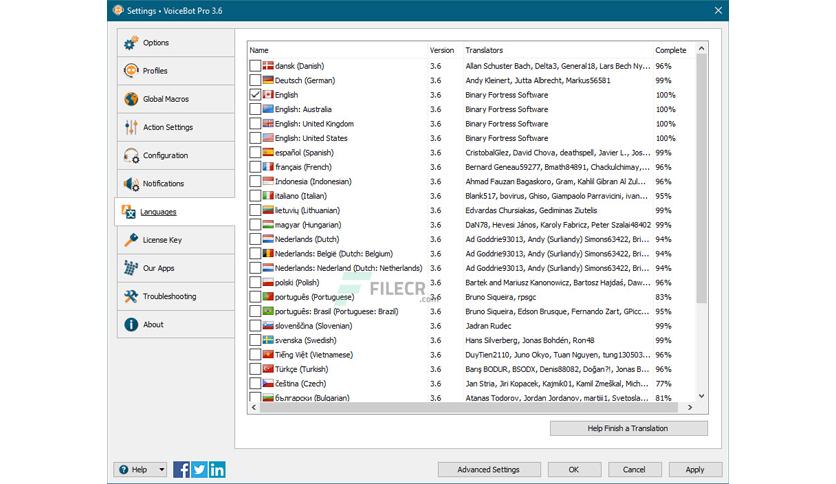The height and width of the screenshot is (484, 836).
Task: Click the Swedish flag icon
Action: pyautogui.click(x=268, y=340)
